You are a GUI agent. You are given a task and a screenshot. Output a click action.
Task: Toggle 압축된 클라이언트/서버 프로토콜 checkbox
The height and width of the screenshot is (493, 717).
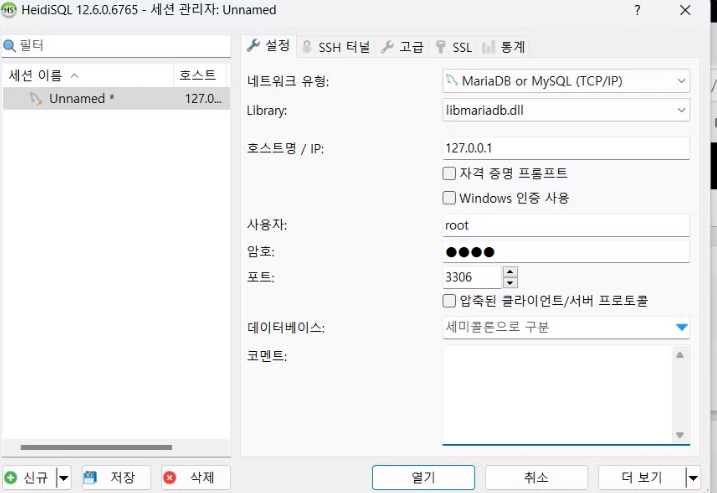point(449,301)
